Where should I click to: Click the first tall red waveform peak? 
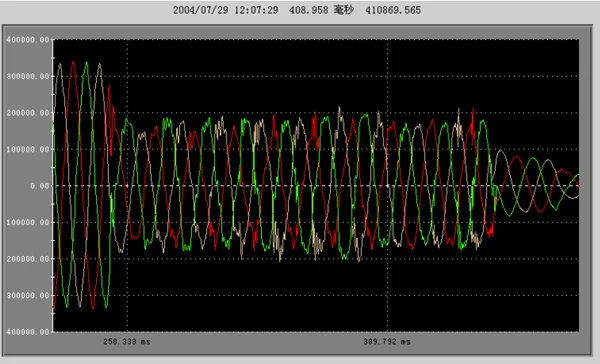73,63
